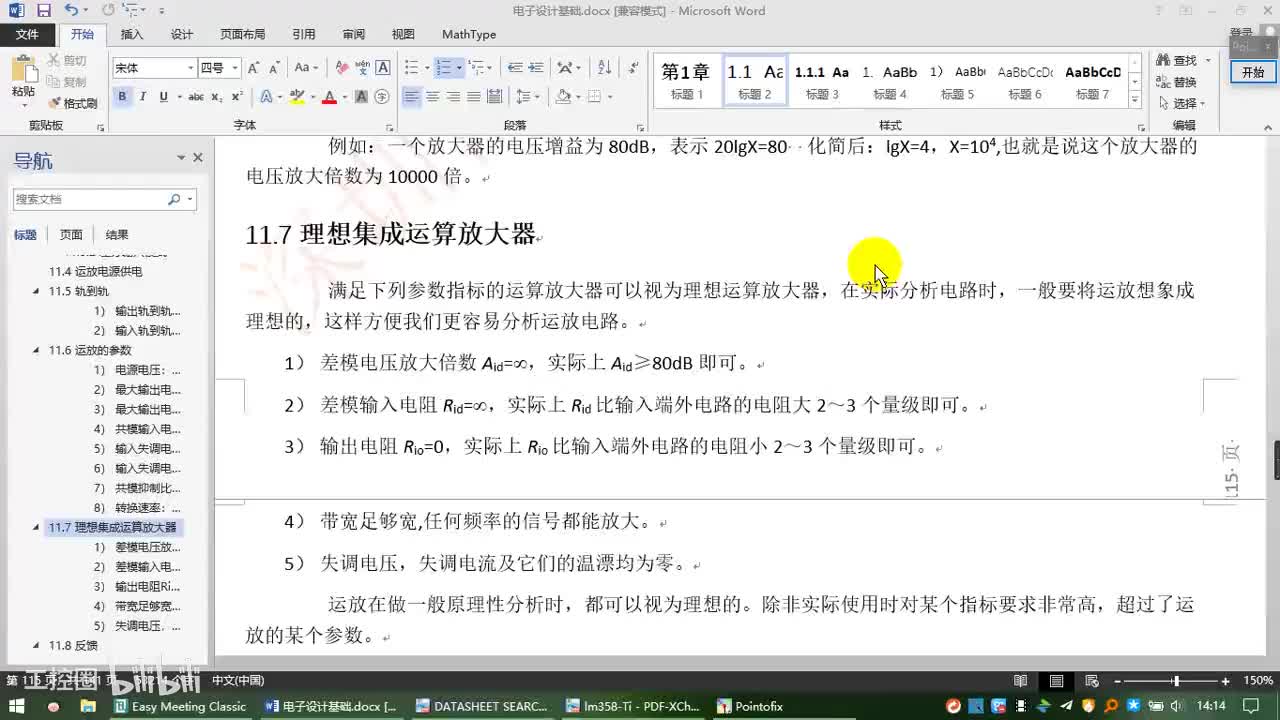1280x720 pixels.
Task: Click the Format Painter (格式刷) button
Action: (73, 103)
